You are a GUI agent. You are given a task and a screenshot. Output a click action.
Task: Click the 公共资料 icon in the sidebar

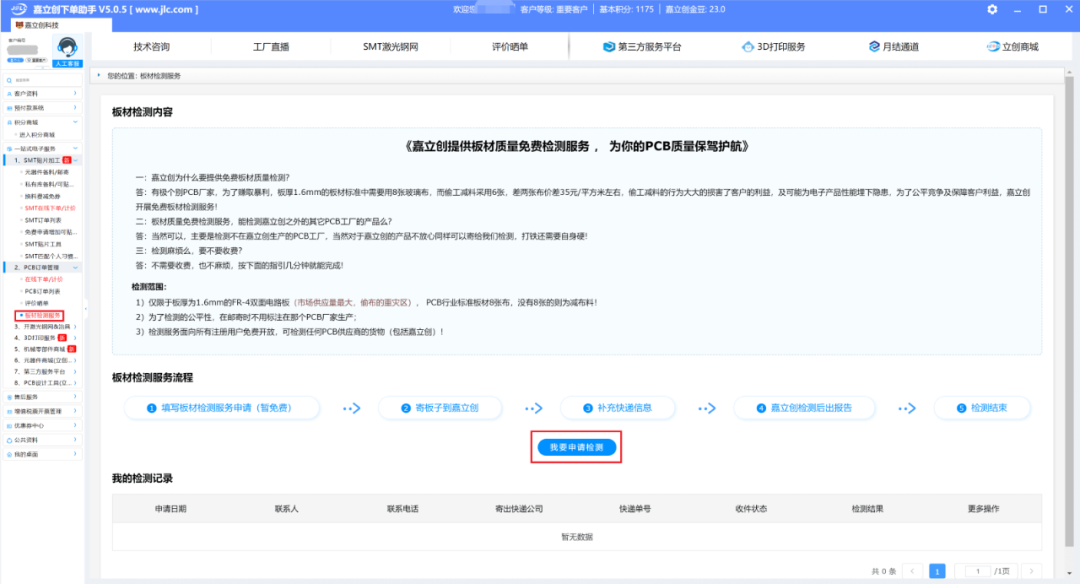tap(9, 440)
